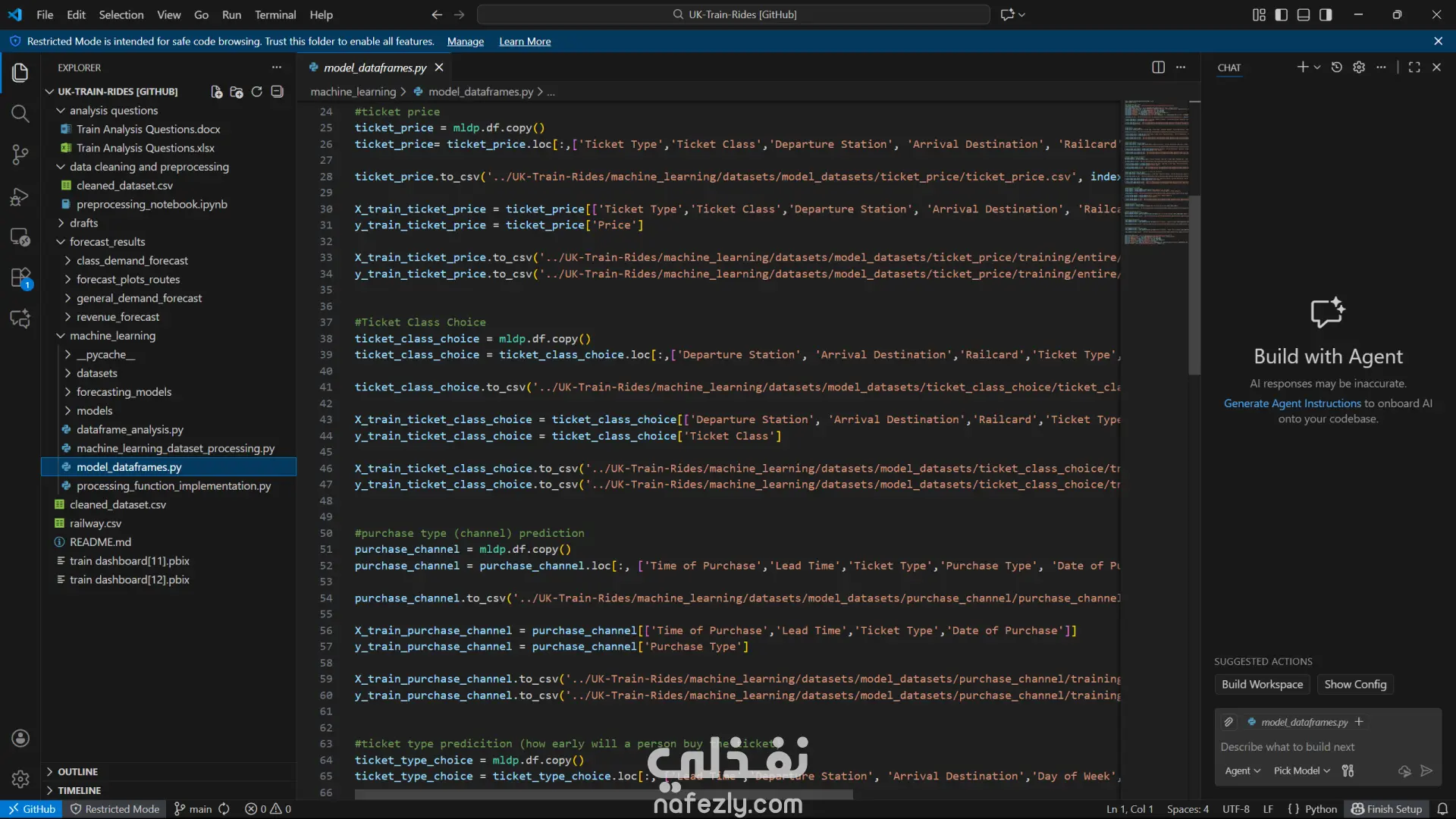
Task: Open the Terminal menu
Action: 275,14
